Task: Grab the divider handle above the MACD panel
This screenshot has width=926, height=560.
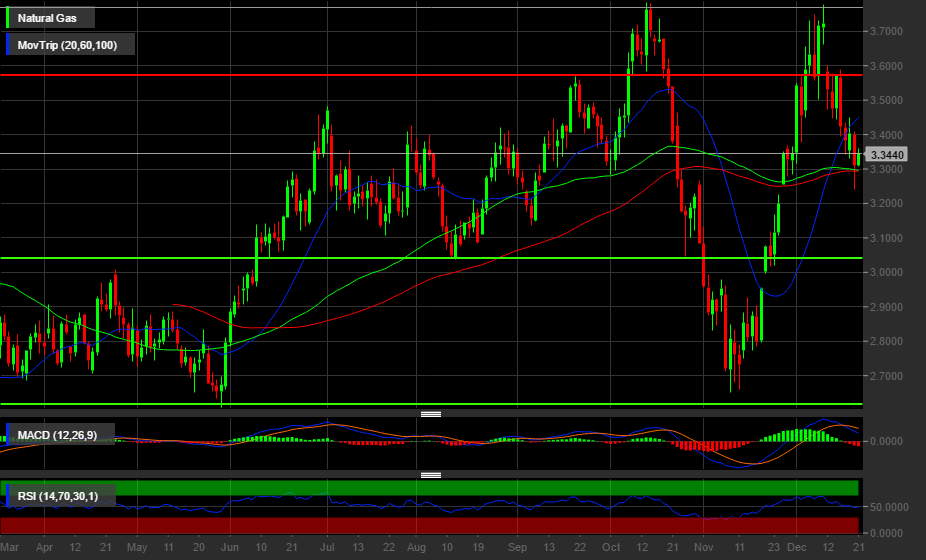Action: pyautogui.click(x=431, y=414)
